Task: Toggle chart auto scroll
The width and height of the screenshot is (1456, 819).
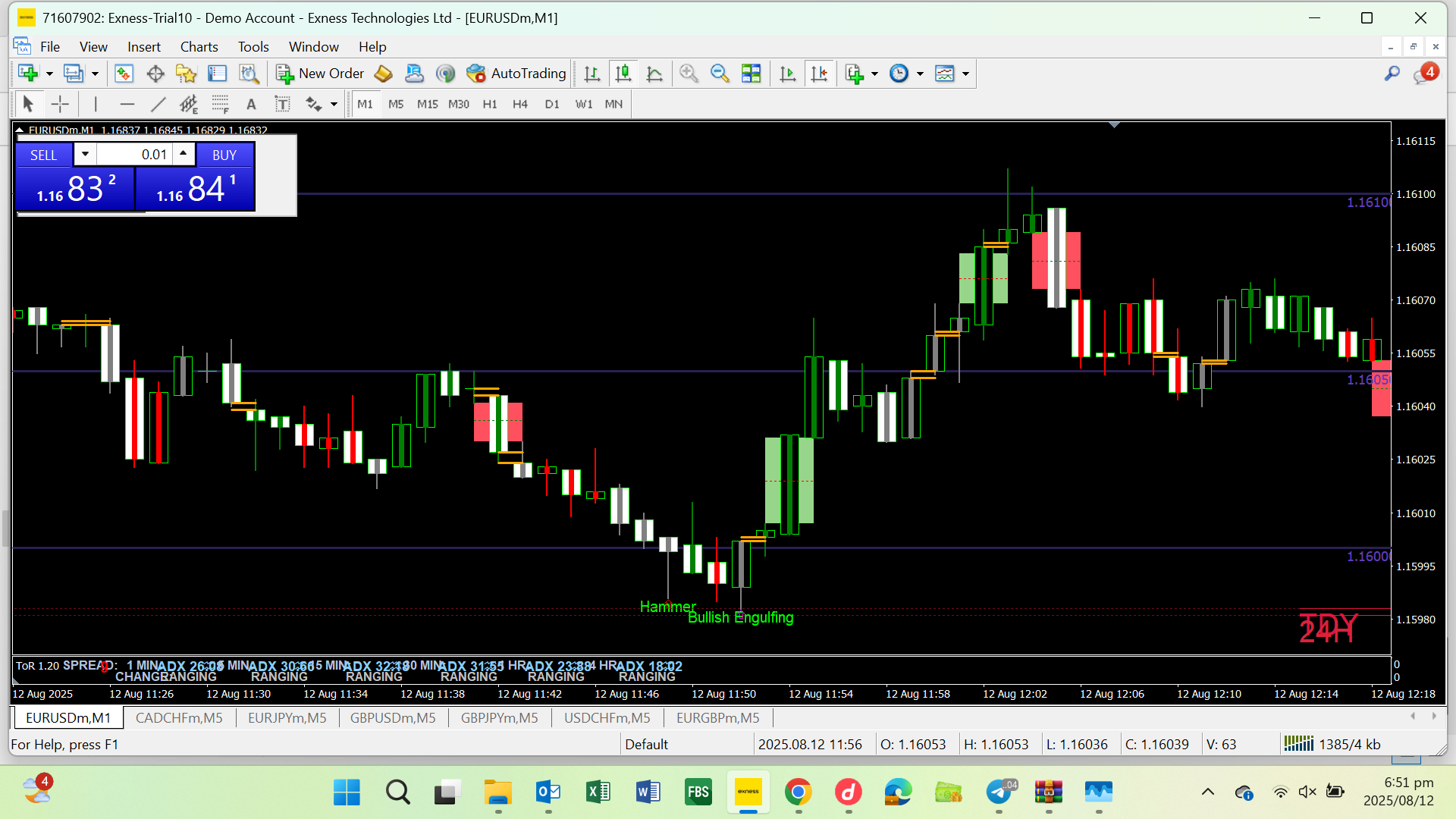Action: click(x=788, y=74)
